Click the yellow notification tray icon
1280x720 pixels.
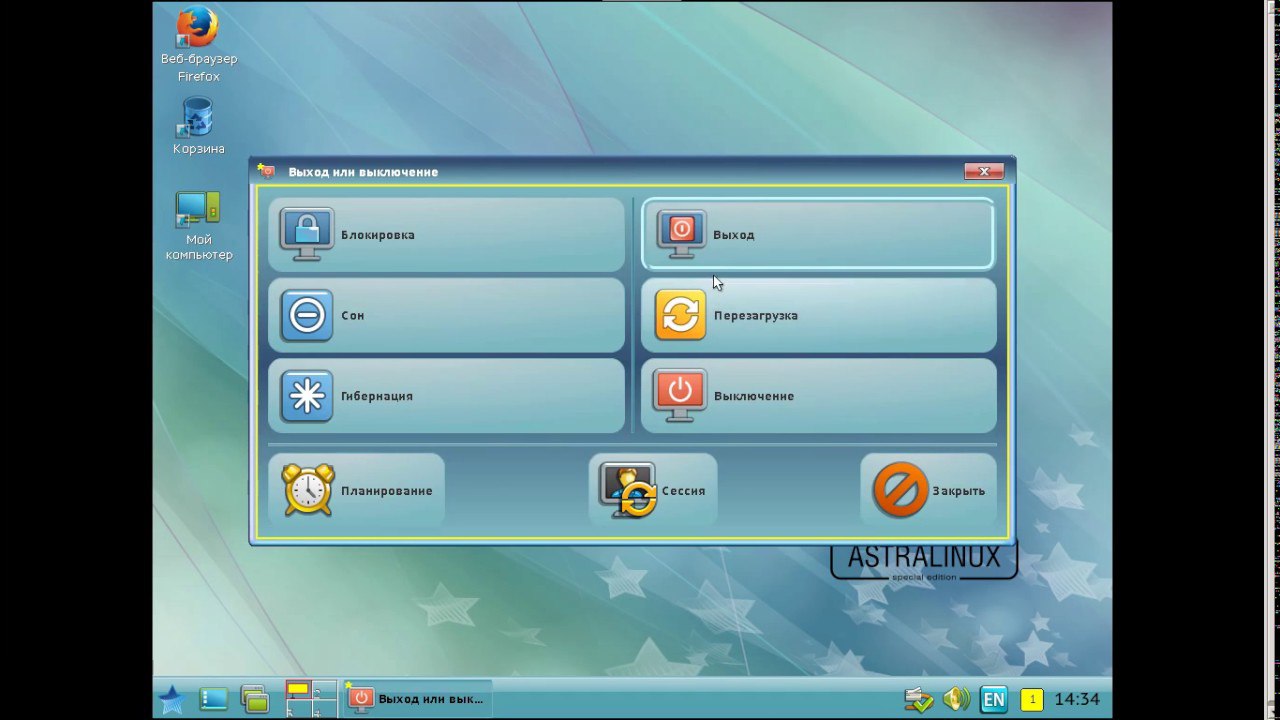[x=1031, y=699]
